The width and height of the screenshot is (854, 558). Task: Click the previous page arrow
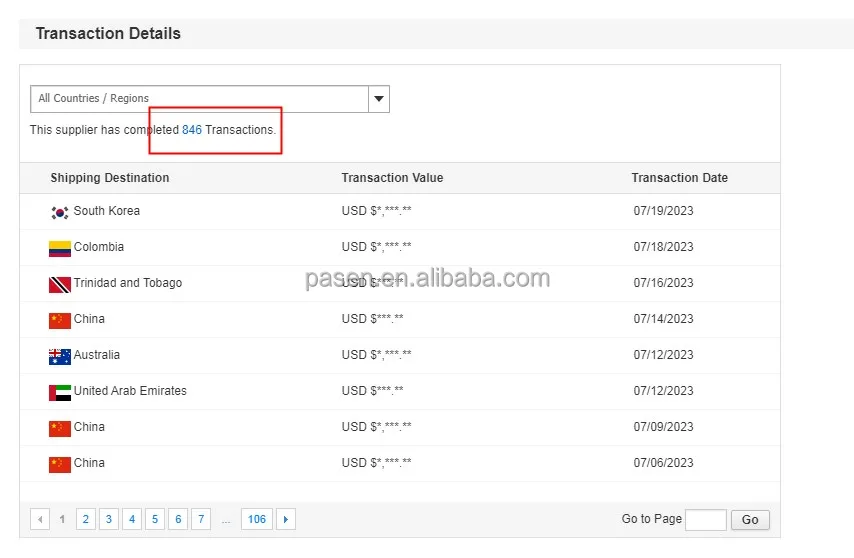click(40, 519)
